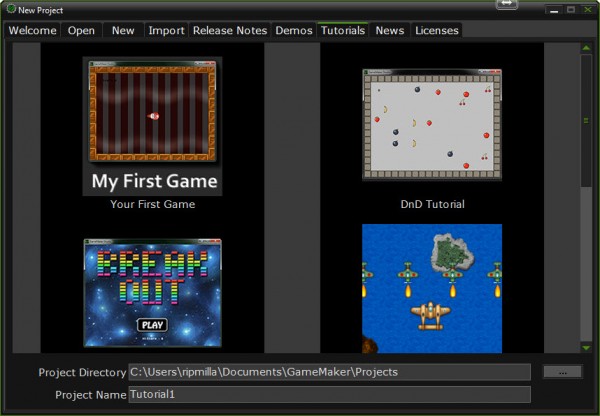Click the GameMaker logo in title bar

(x=10, y=9)
